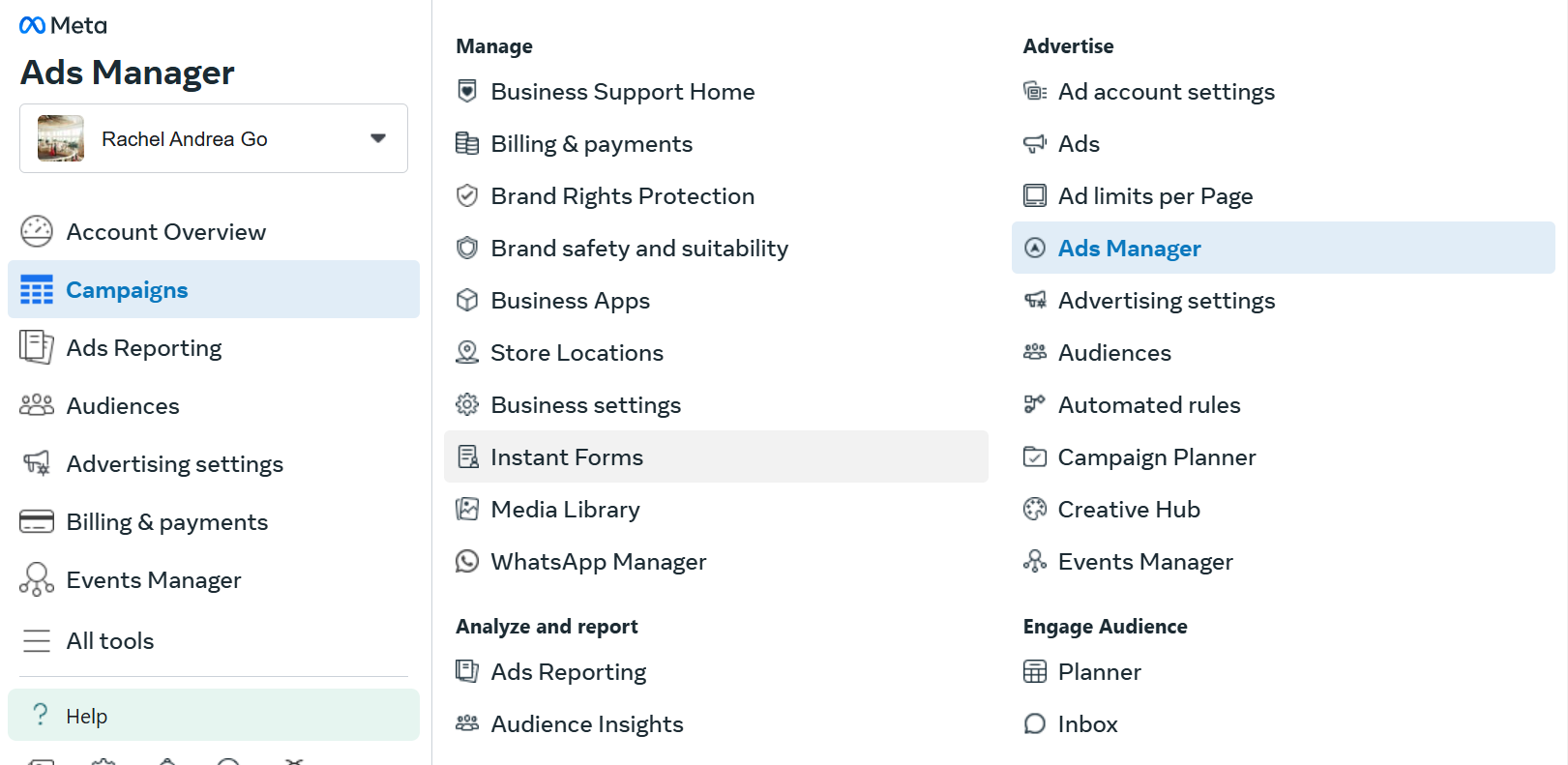
Task: Click the Business settings gear icon
Action: point(467,404)
